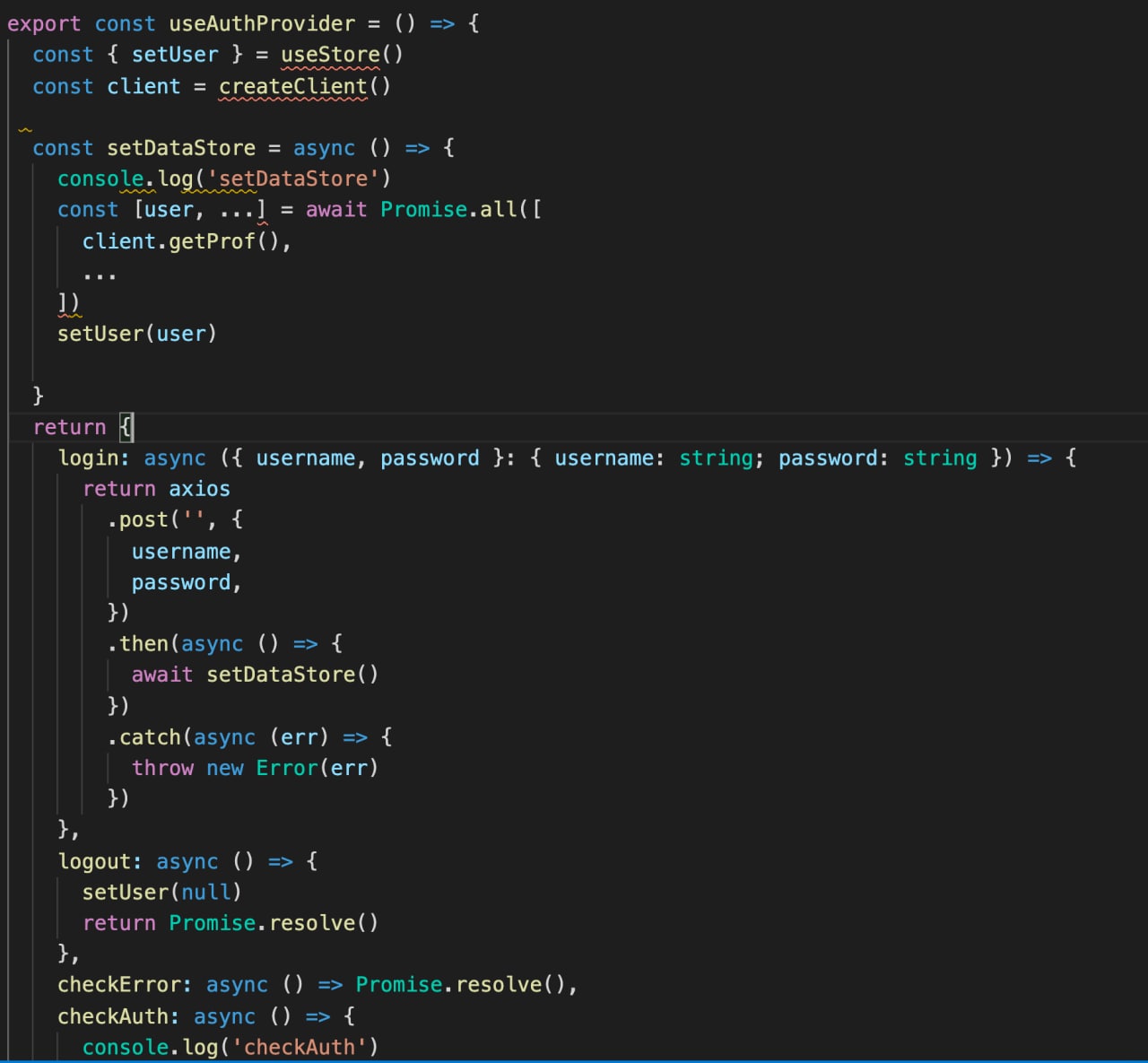Click the 'setDataStore' string in console.log
The width and height of the screenshot is (1148, 1063).
(293, 179)
